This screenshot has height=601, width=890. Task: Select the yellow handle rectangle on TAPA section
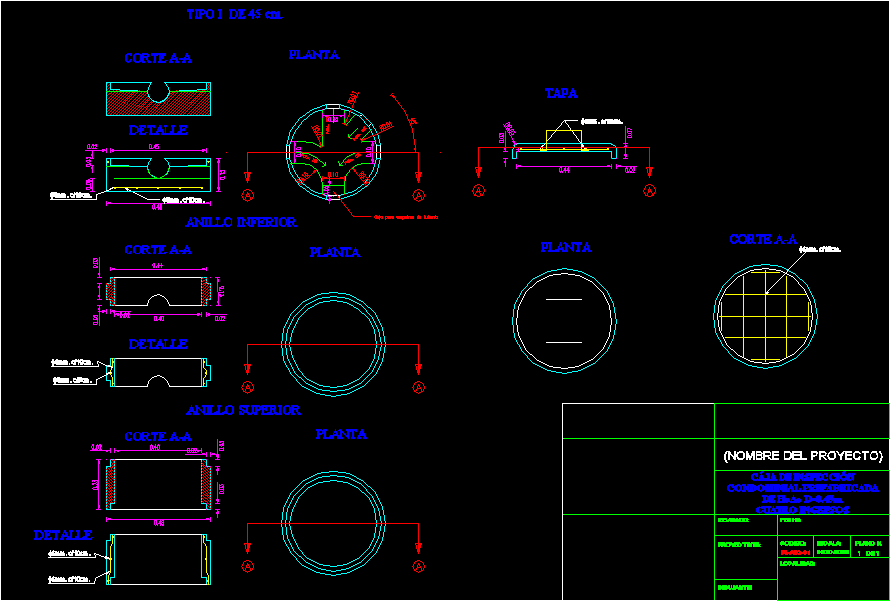coord(564,140)
